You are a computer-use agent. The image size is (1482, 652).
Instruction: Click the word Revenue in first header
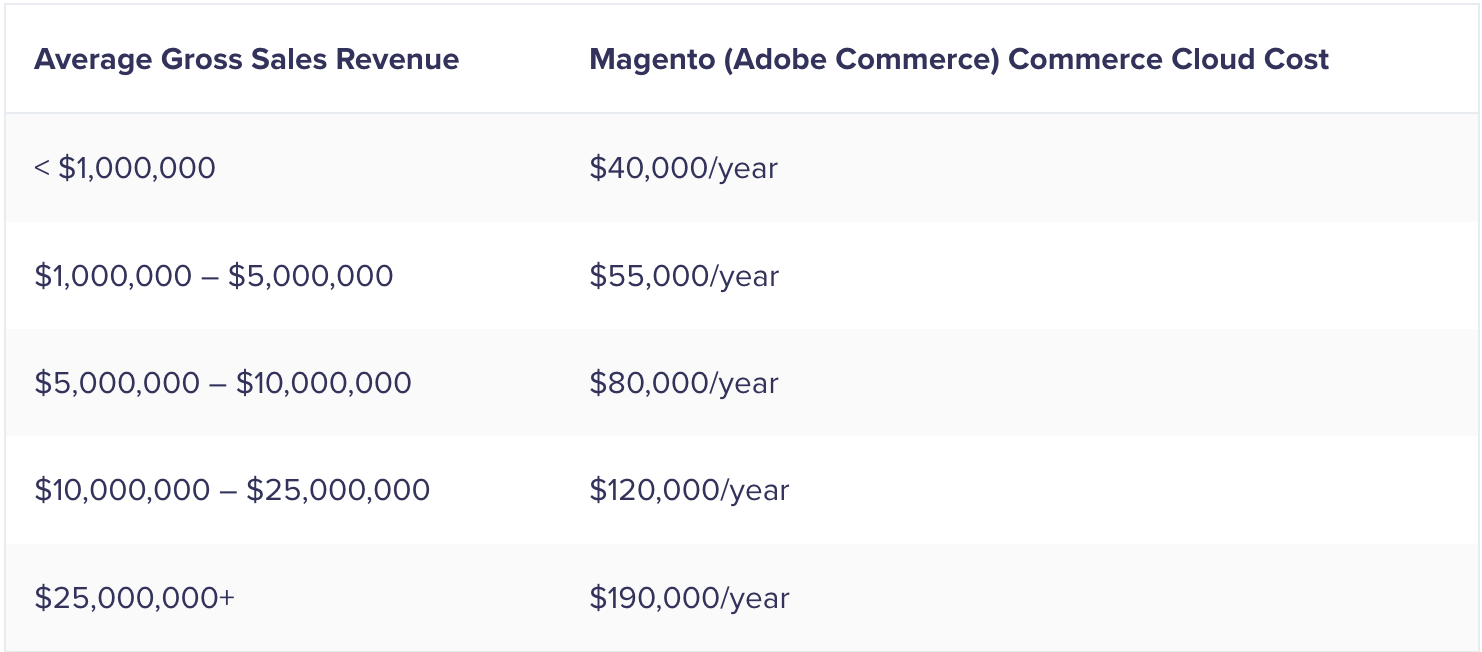[x=397, y=59]
